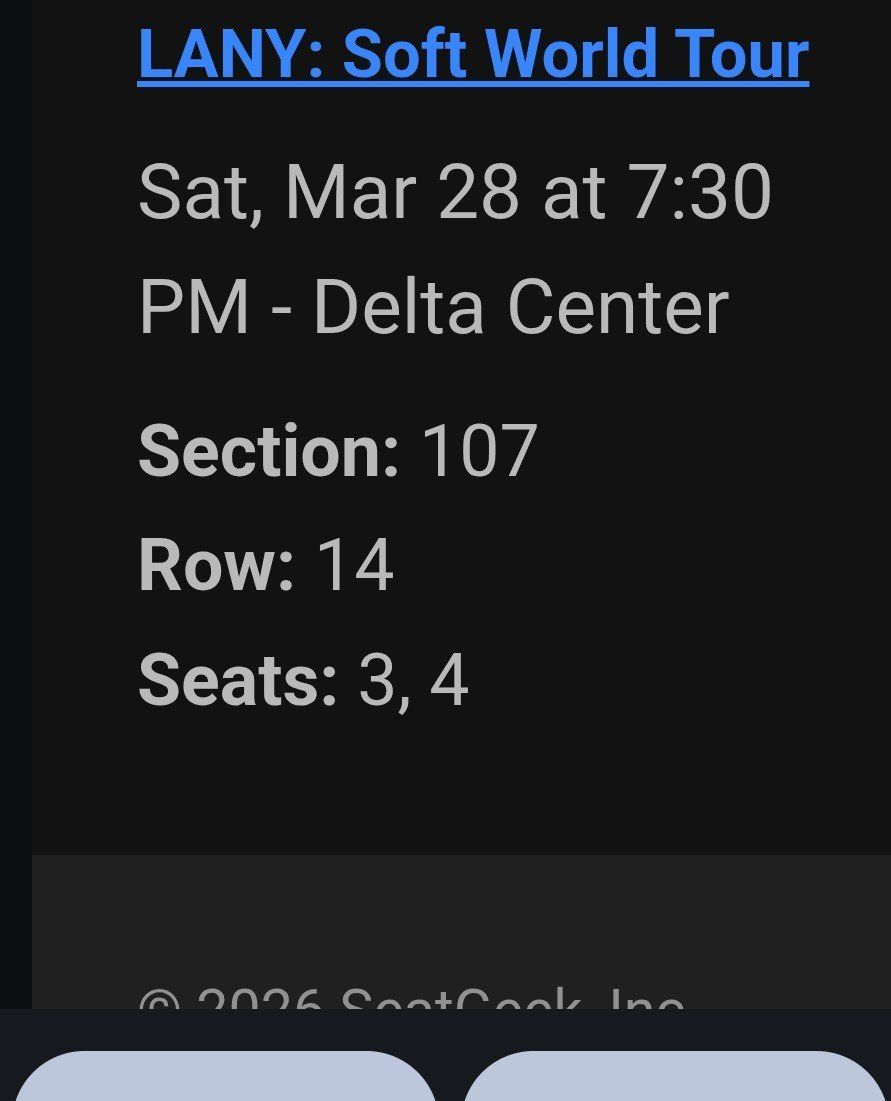Click the © 2026 SeatGeek copyright text
This screenshot has width=891, height=1101.
point(412,998)
